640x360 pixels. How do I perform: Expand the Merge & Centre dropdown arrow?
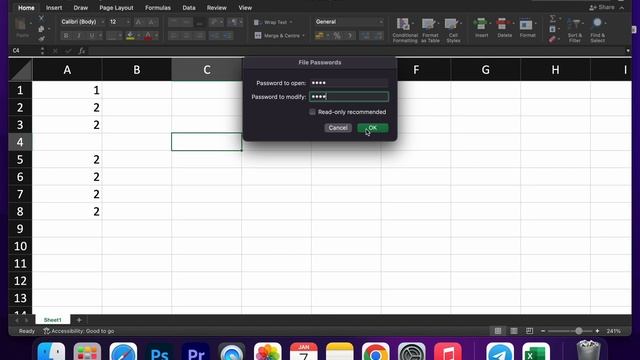pos(303,36)
